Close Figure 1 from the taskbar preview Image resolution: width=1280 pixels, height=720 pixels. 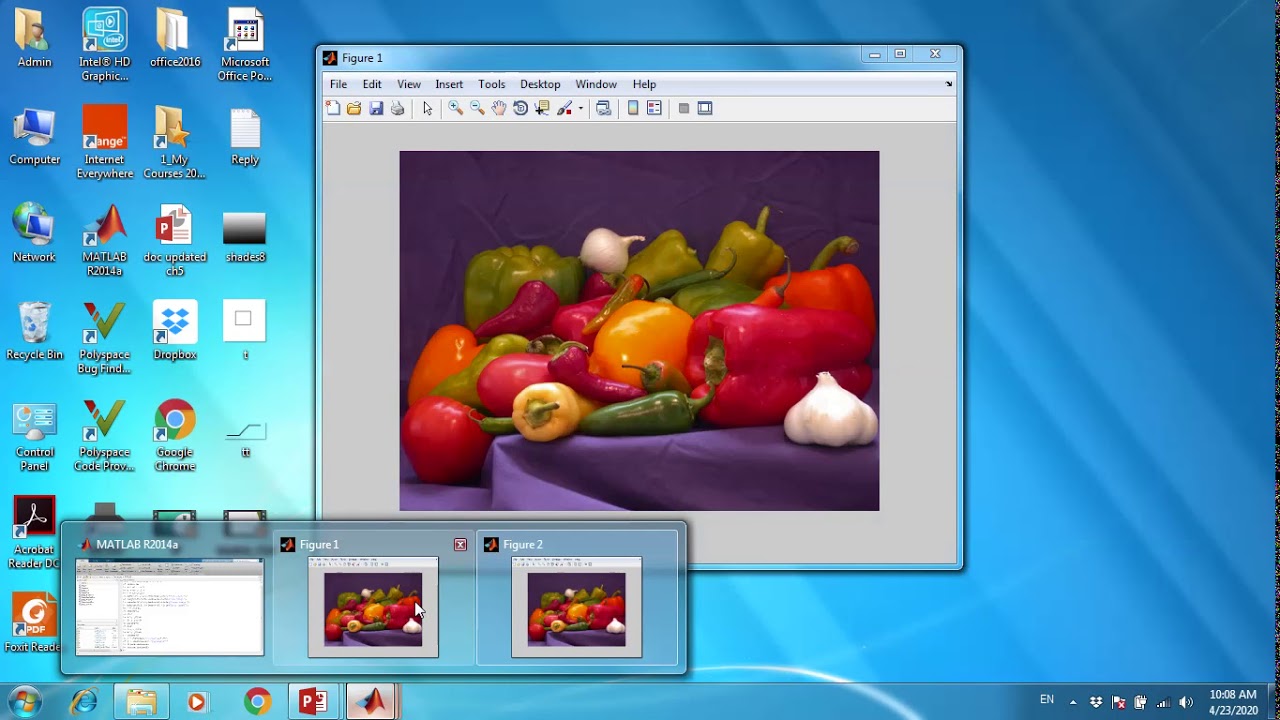460,545
